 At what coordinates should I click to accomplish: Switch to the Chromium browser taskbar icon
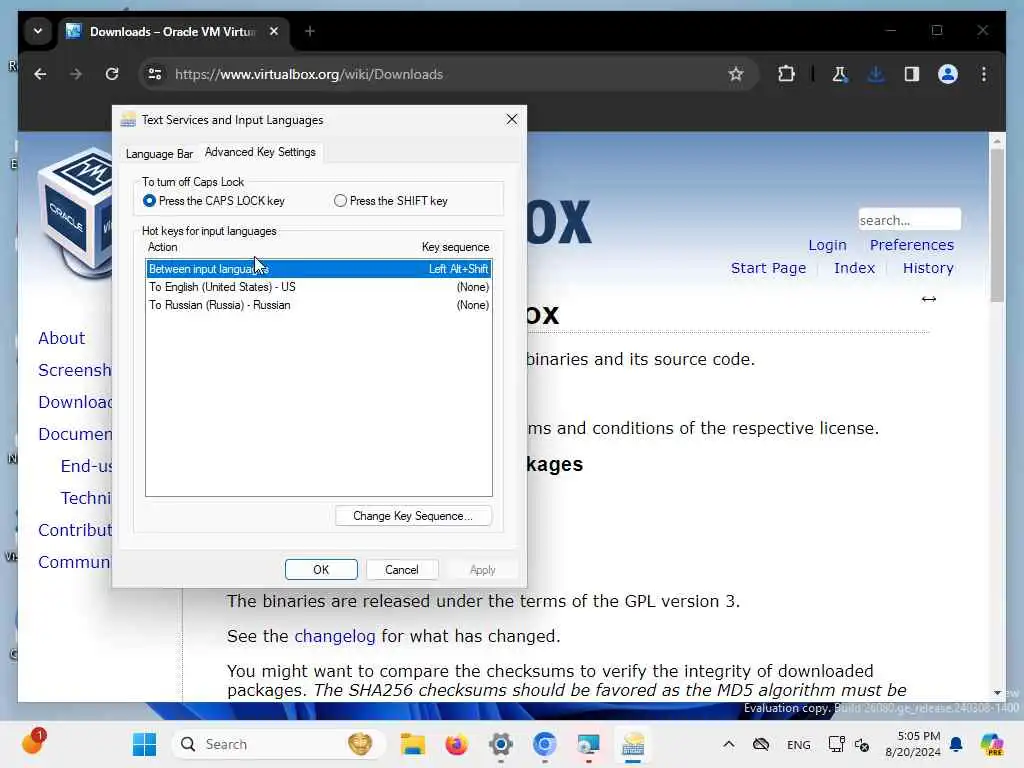(x=545, y=744)
